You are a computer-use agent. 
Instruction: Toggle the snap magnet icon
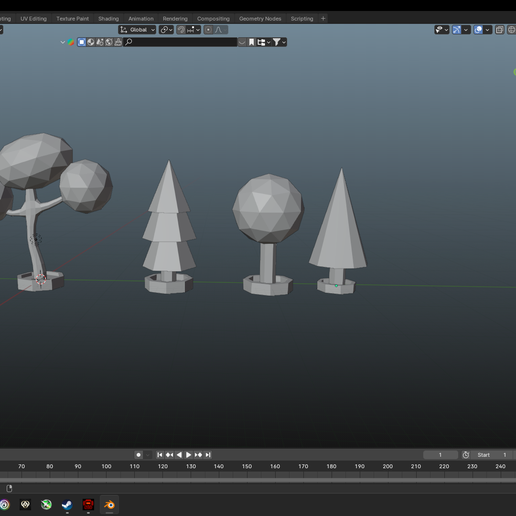181,30
